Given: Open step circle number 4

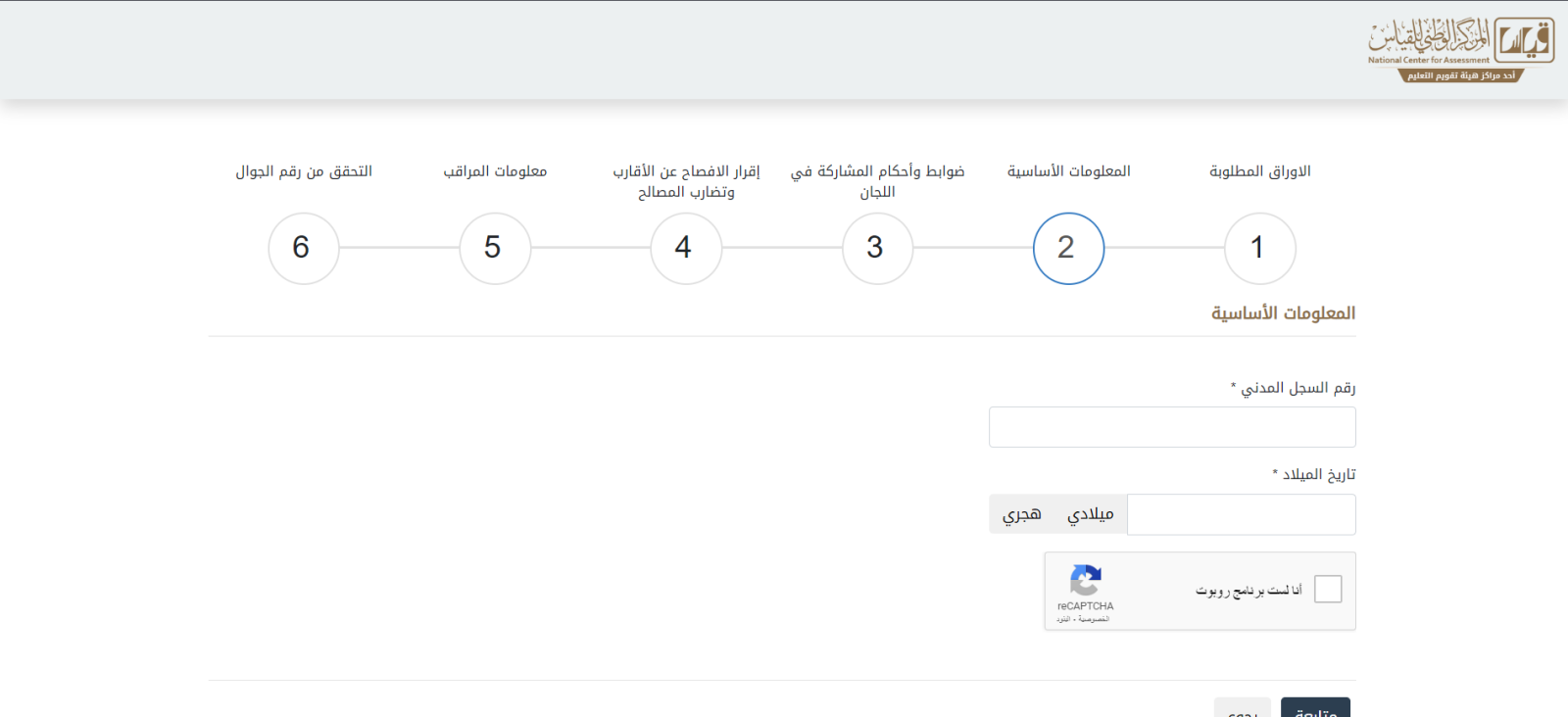Looking at the screenshot, I should 686,249.
